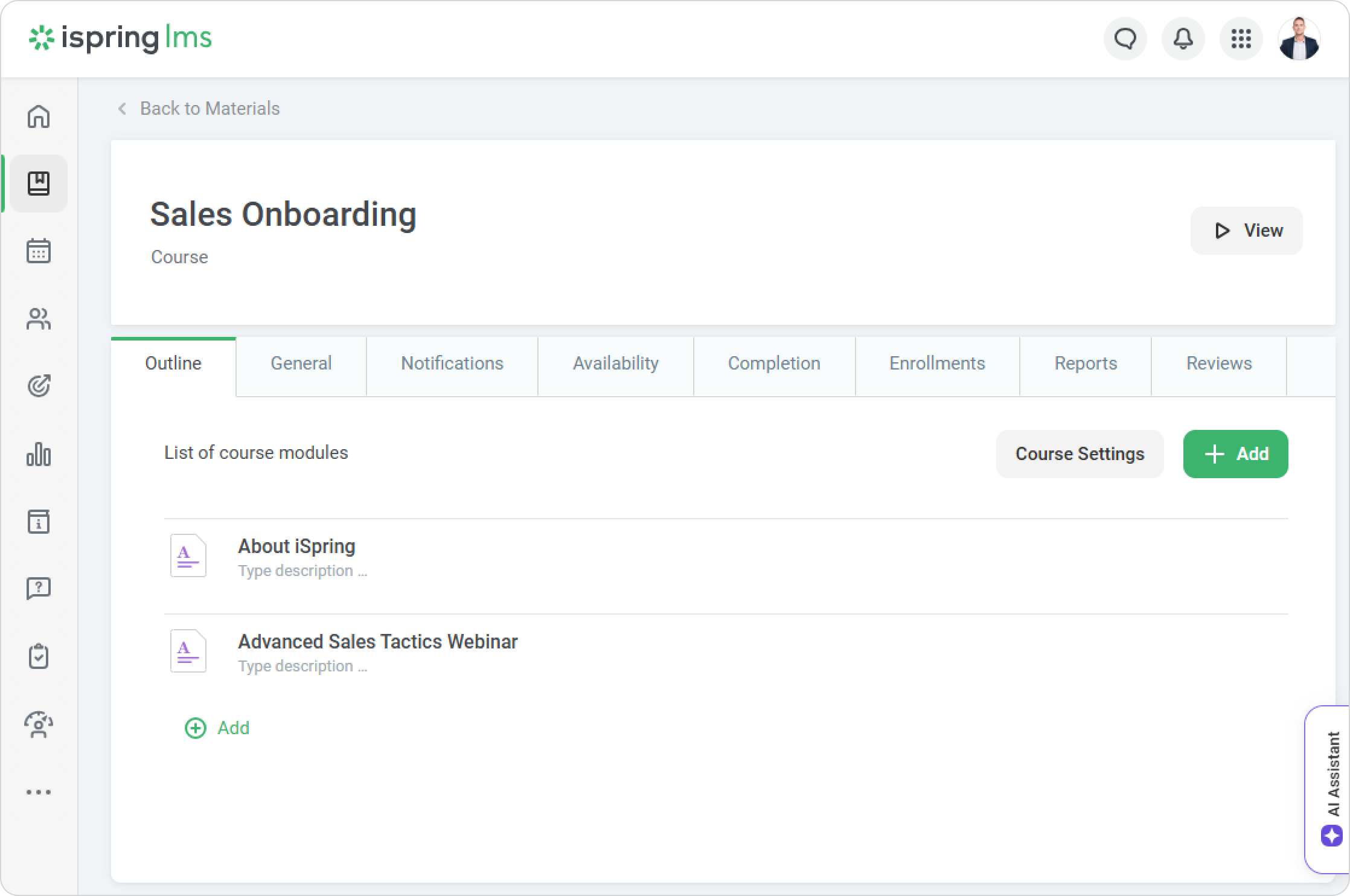Image resolution: width=1350 pixels, height=896 pixels.
Task: Switch to the Notifications tab
Action: [452, 363]
